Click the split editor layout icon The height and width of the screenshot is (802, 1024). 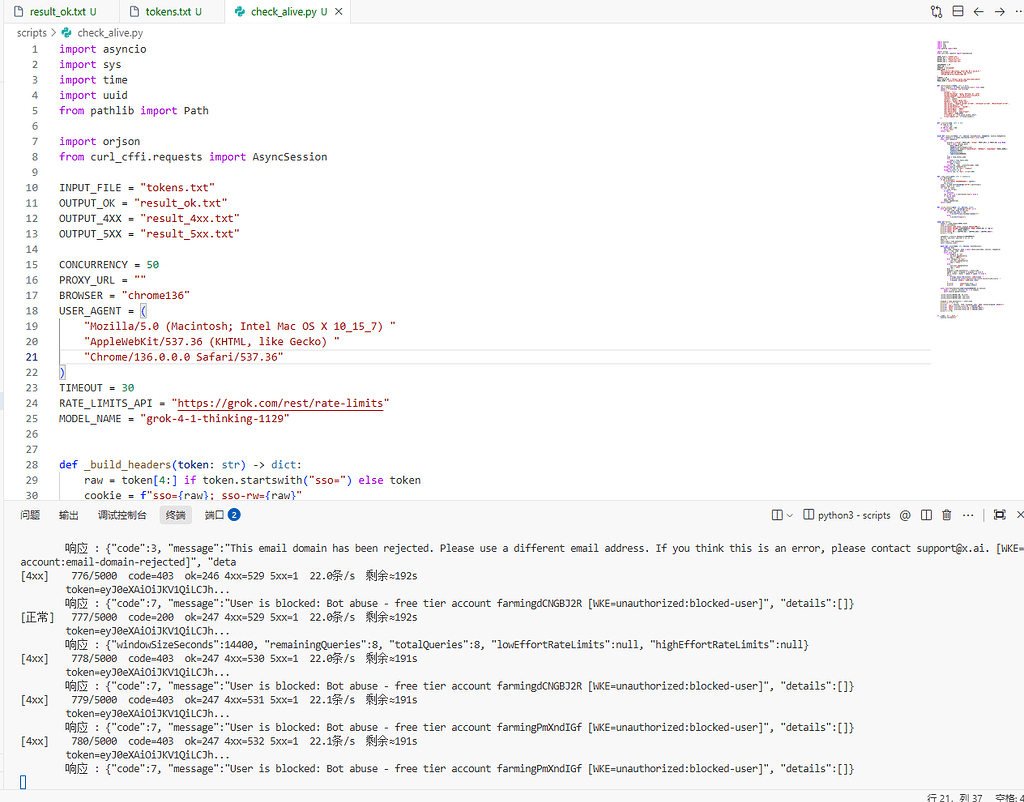pos(958,12)
